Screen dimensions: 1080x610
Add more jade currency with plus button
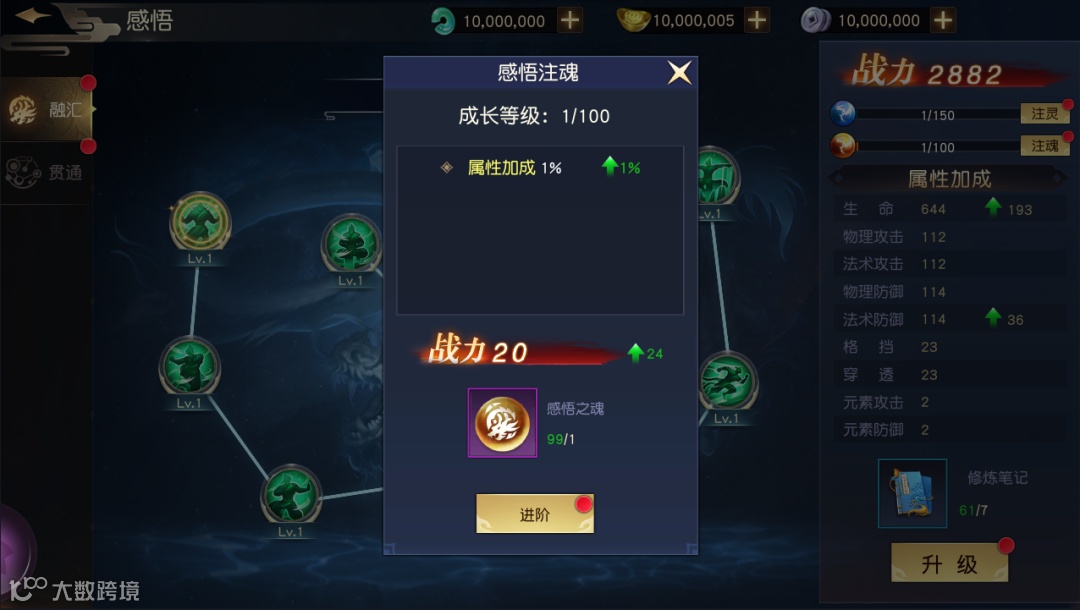tap(570, 20)
